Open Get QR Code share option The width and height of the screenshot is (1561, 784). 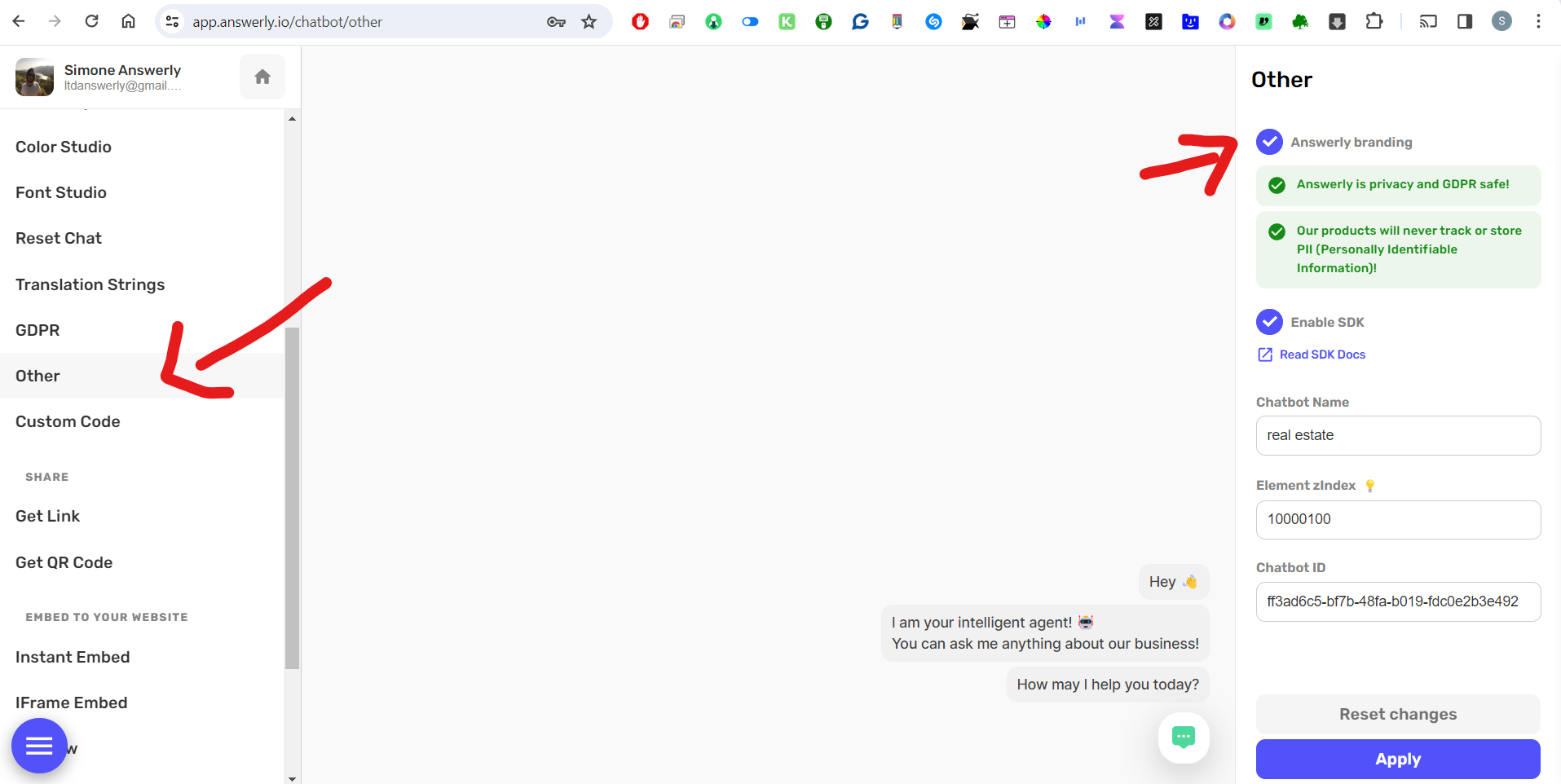pyautogui.click(x=64, y=562)
